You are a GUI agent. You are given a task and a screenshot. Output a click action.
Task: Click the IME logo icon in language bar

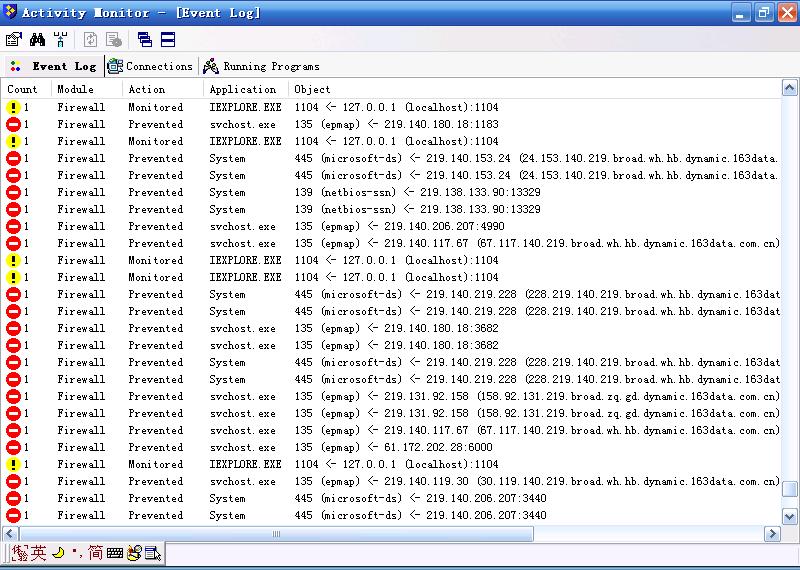point(20,553)
